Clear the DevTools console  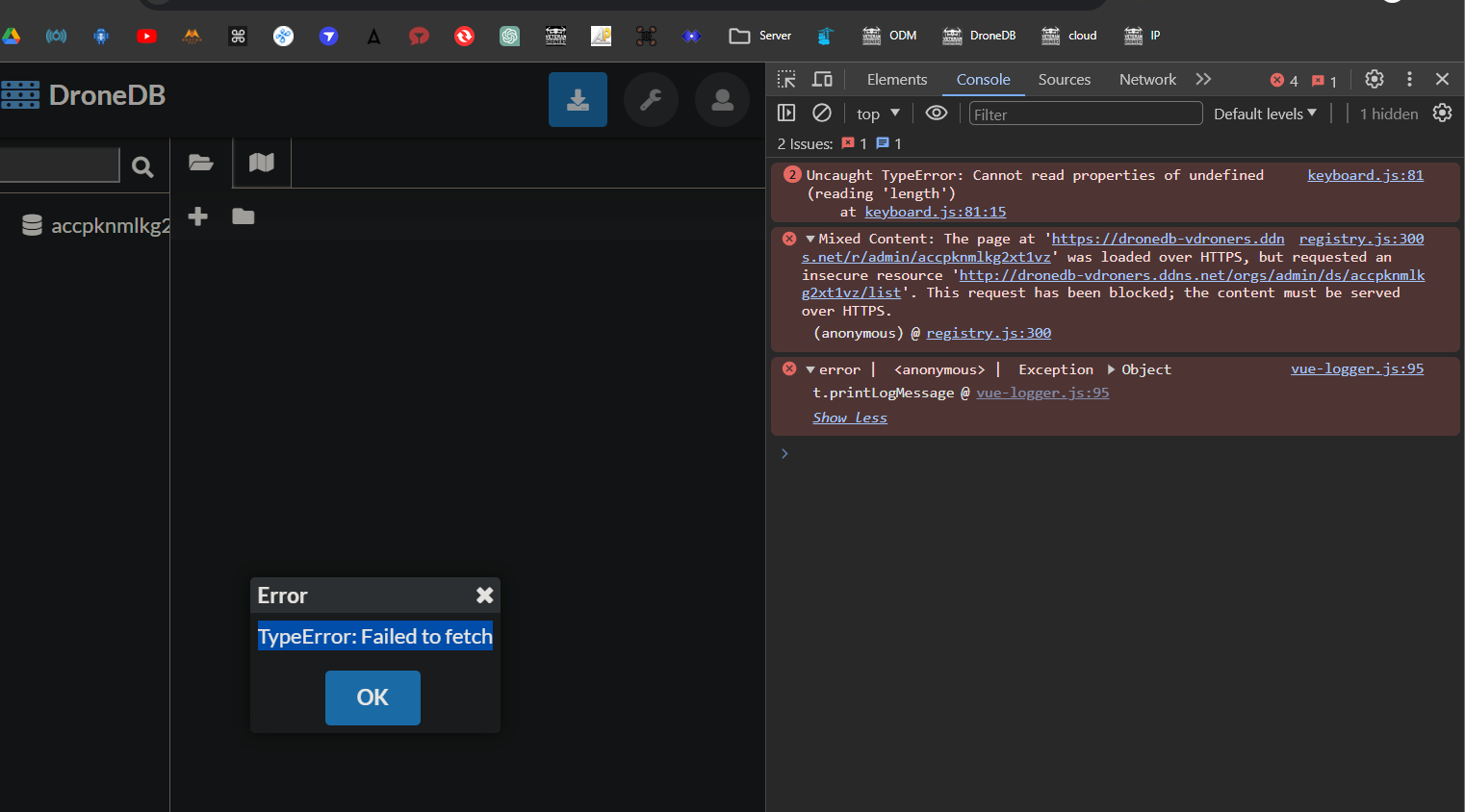821,114
